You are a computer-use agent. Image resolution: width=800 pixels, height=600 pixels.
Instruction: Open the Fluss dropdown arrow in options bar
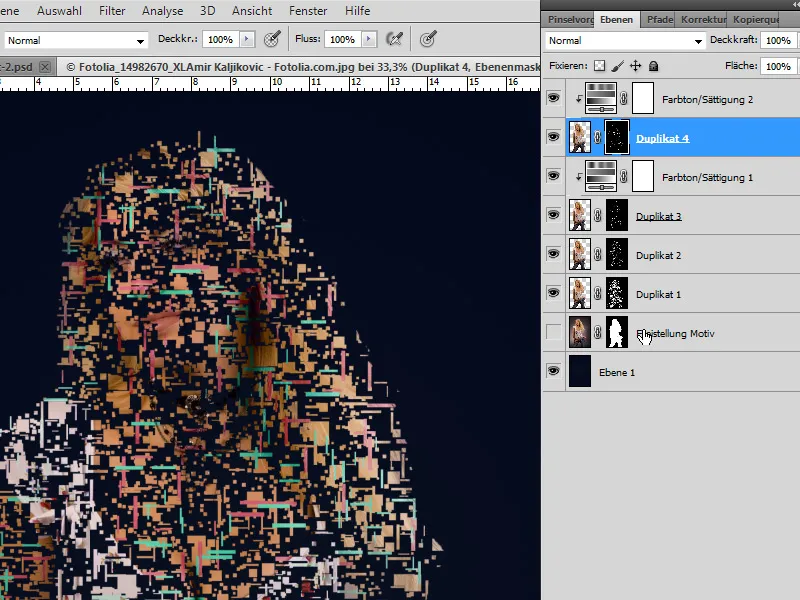click(x=368, y=38)
